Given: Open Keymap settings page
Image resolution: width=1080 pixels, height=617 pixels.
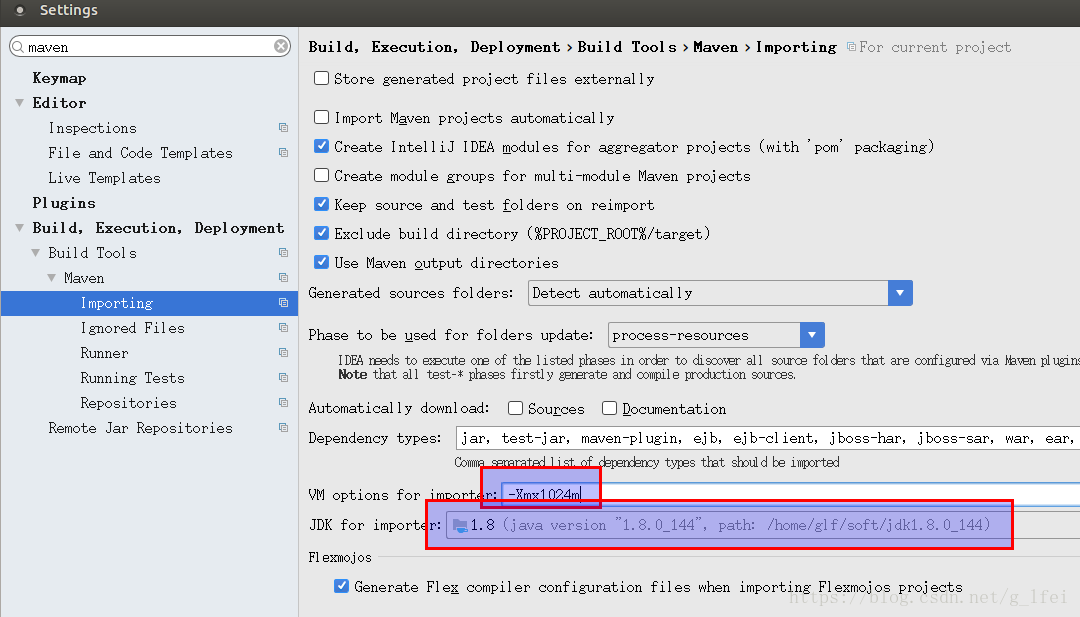Looking at the screenshot, I should tap(59, 78).
